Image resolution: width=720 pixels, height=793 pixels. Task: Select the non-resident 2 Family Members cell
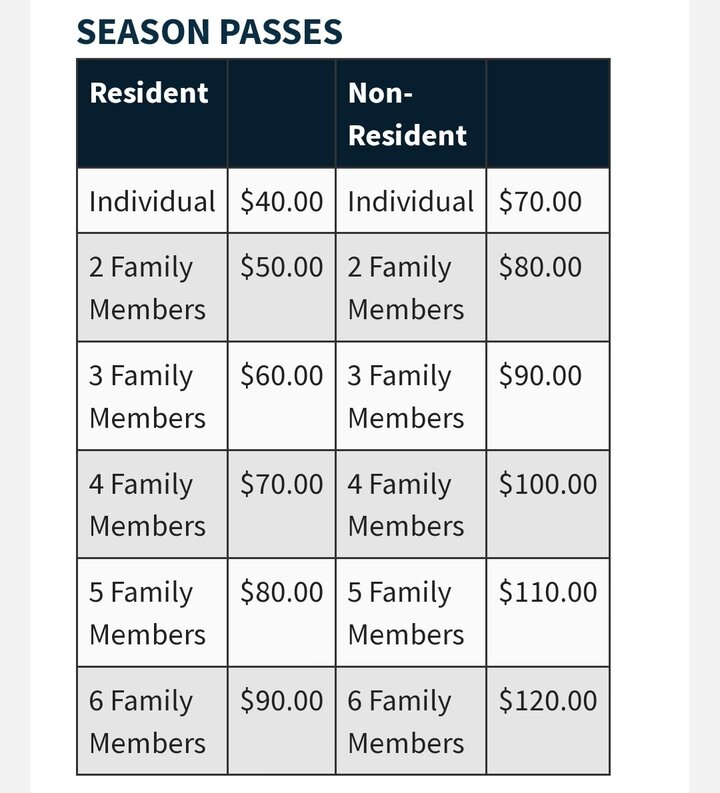tap(405, 288)
